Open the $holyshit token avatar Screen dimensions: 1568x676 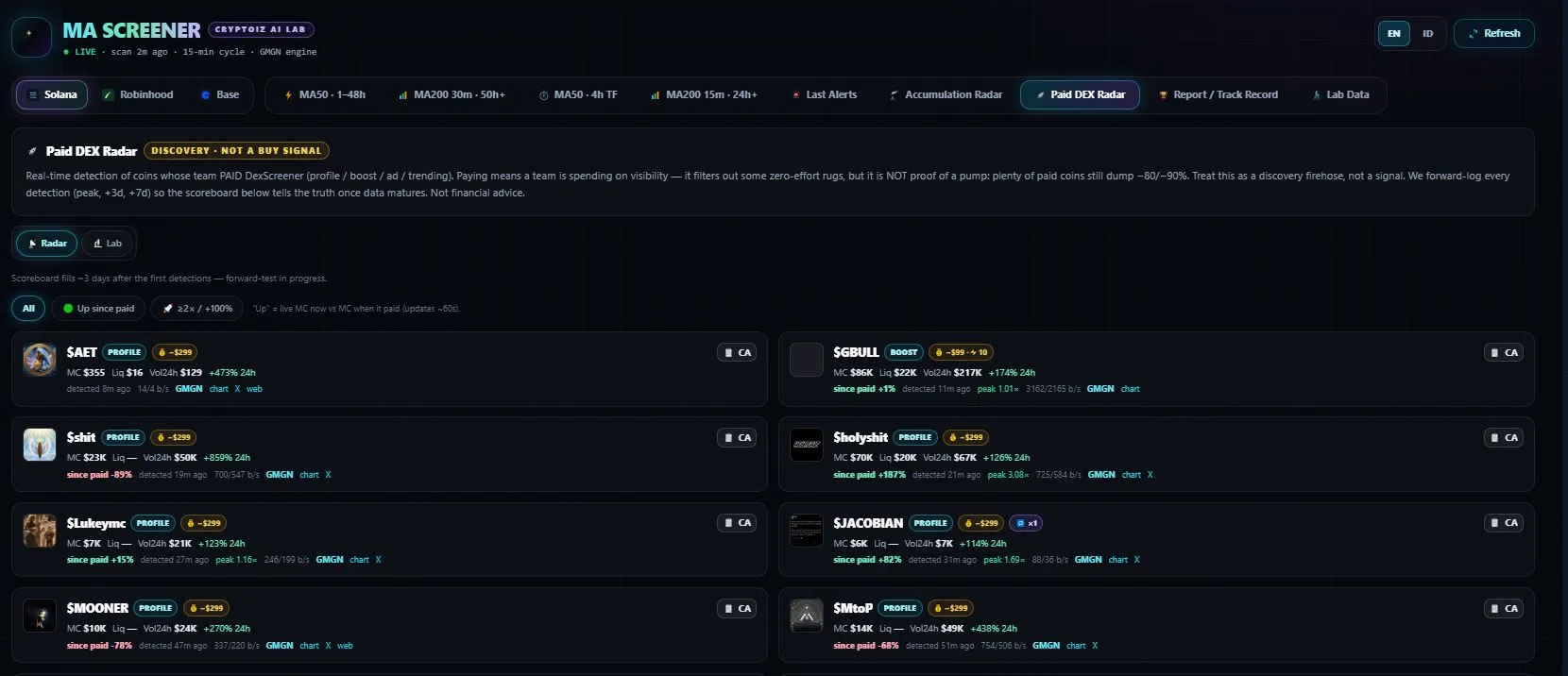(x=807, y=446)
